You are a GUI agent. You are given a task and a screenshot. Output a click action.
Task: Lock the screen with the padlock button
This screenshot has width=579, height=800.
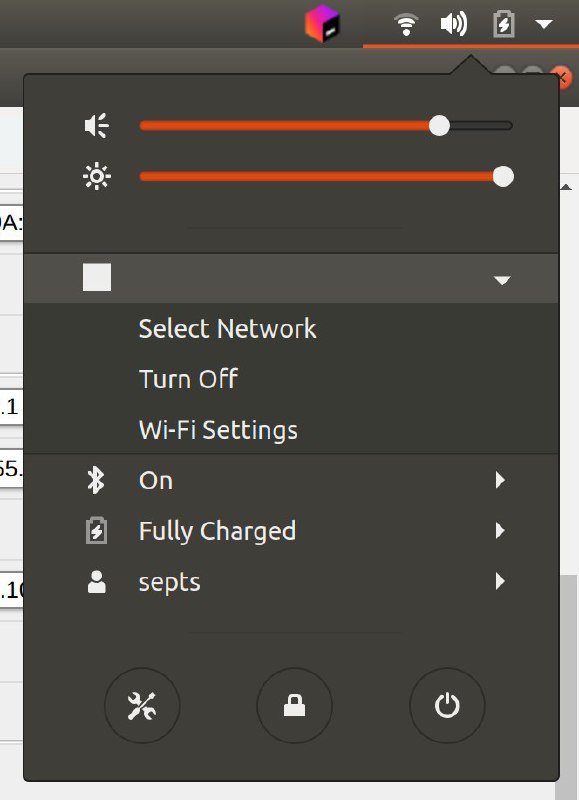pyautogui.click(x=294, y=706)
